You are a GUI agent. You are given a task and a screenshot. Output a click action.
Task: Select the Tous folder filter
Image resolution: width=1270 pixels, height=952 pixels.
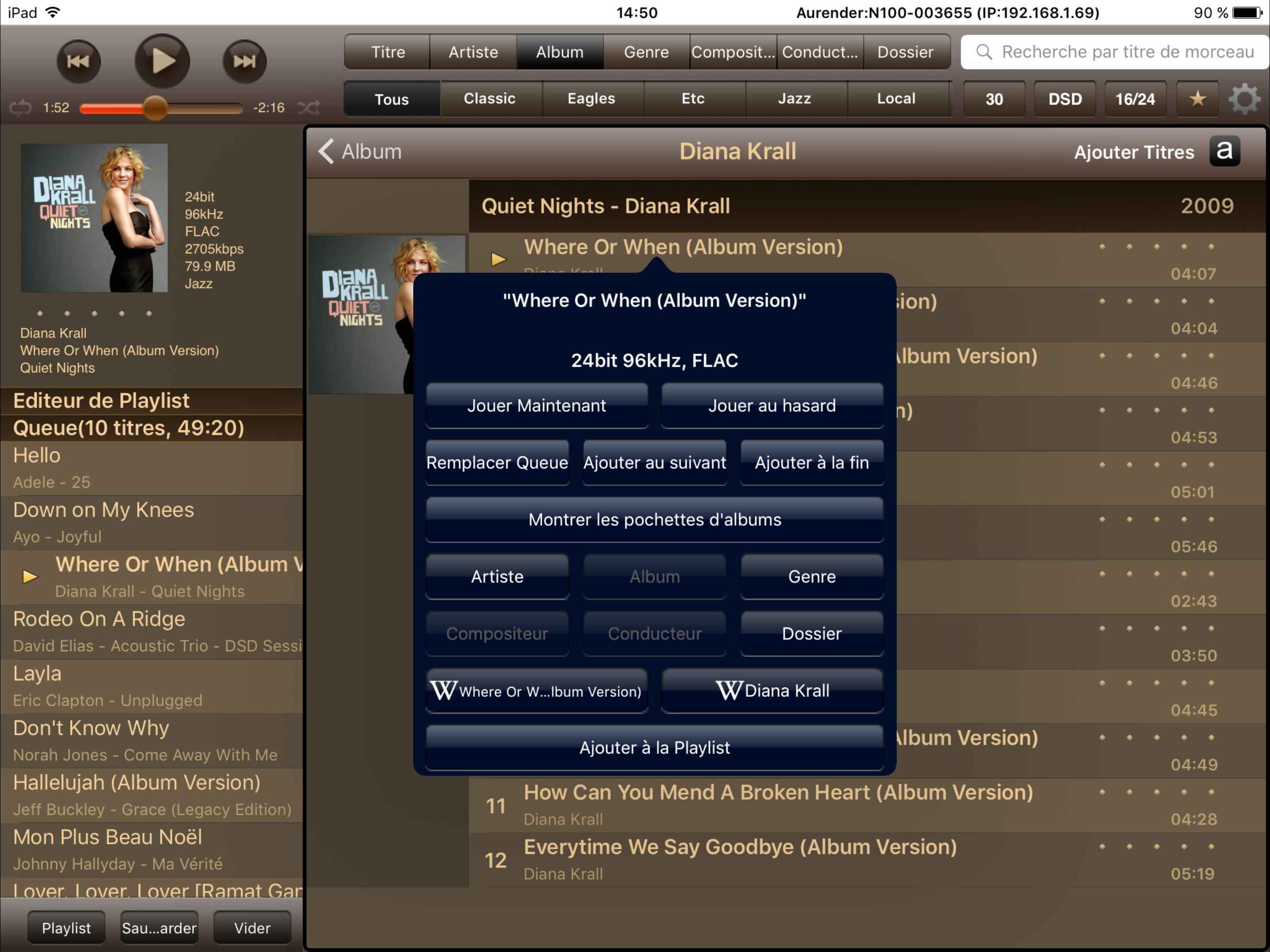pyautogui.click(x=392, y=99)
